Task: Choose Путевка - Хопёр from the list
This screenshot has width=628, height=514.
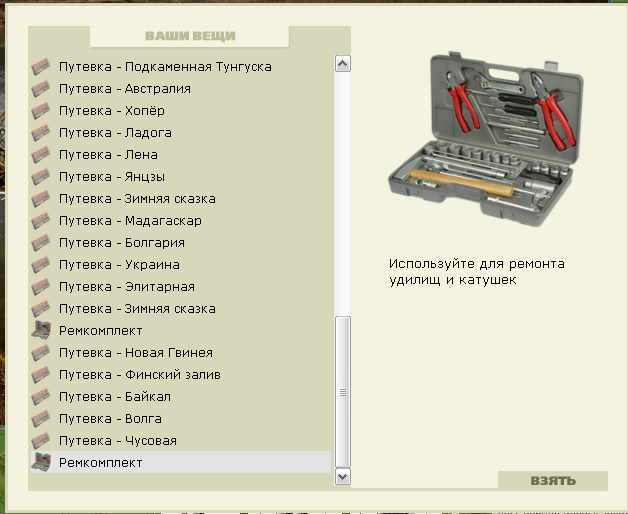Action: coord(181,111)
